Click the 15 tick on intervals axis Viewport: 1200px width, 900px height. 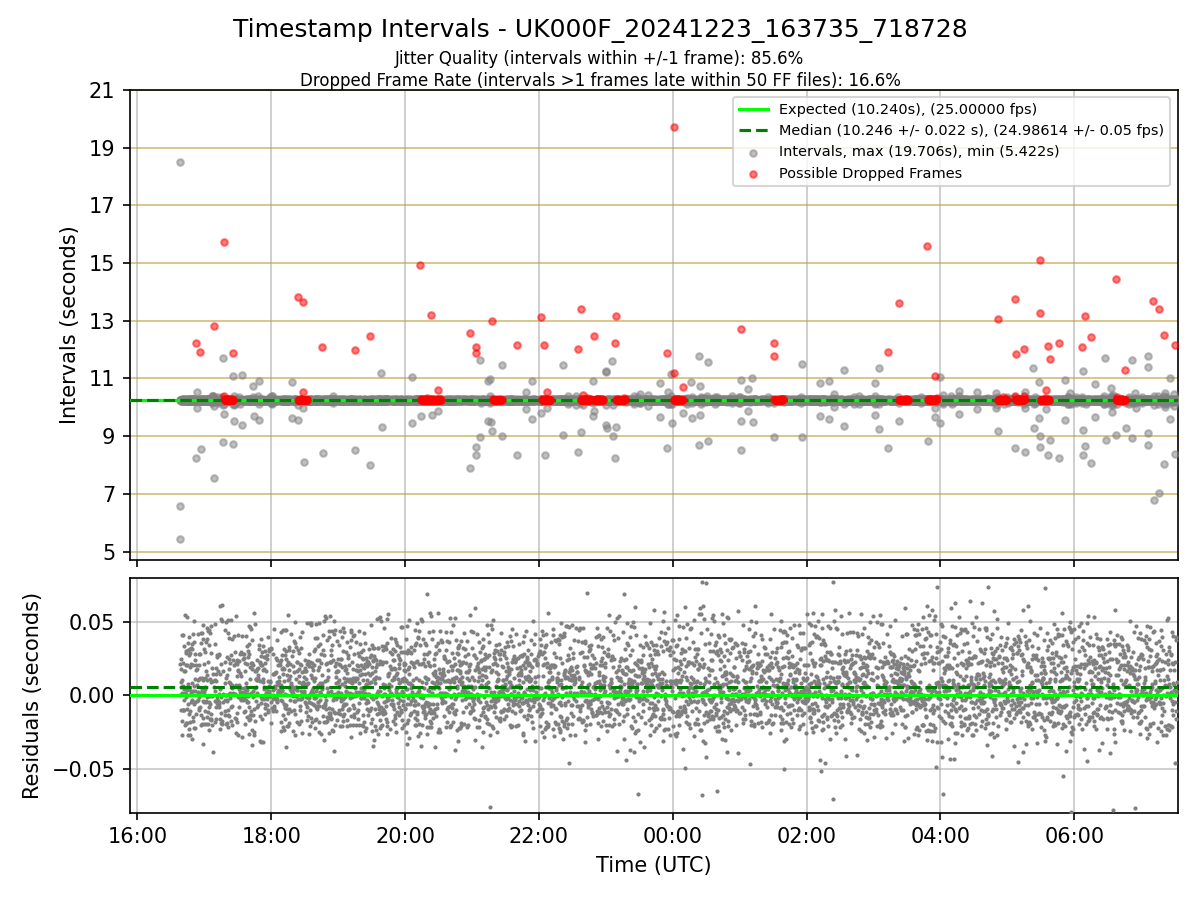(x=101, y=264)
